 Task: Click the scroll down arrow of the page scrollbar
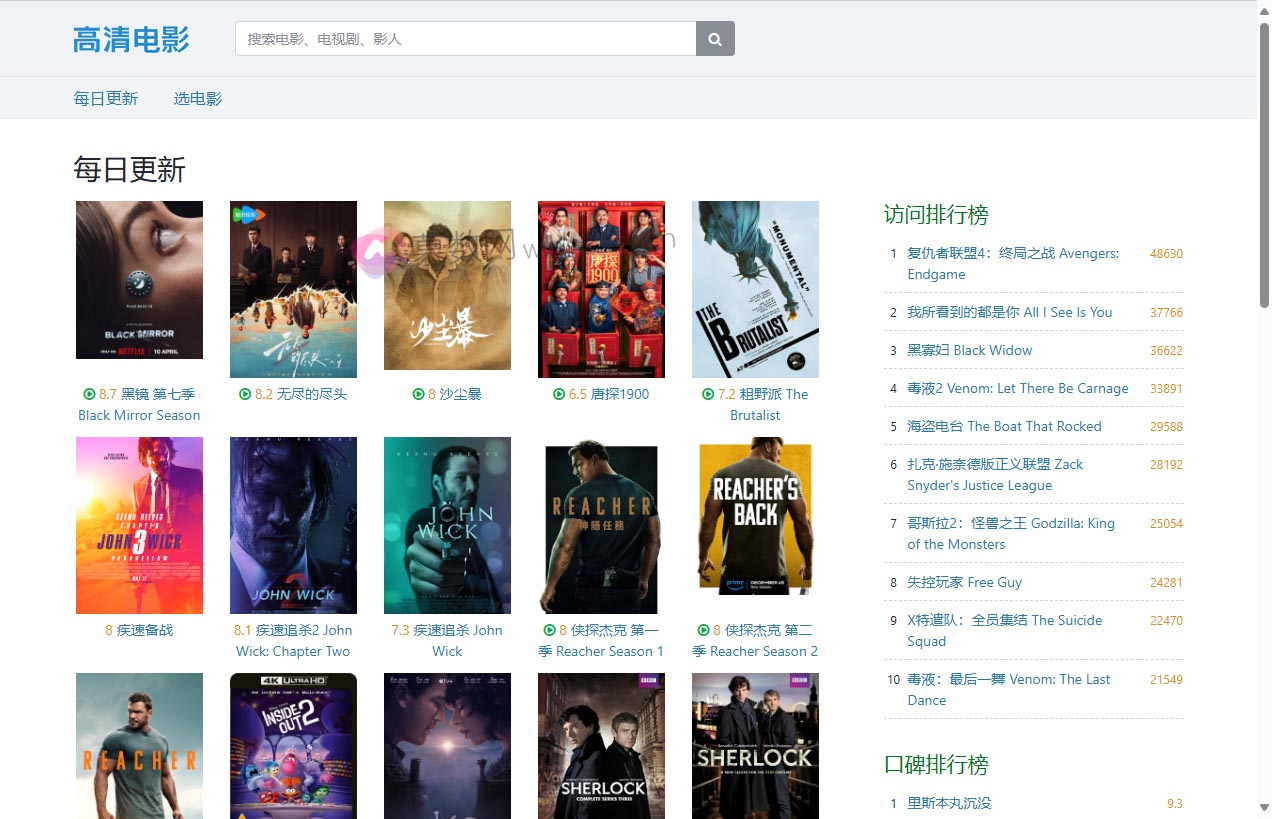(x=1264, y=807)
